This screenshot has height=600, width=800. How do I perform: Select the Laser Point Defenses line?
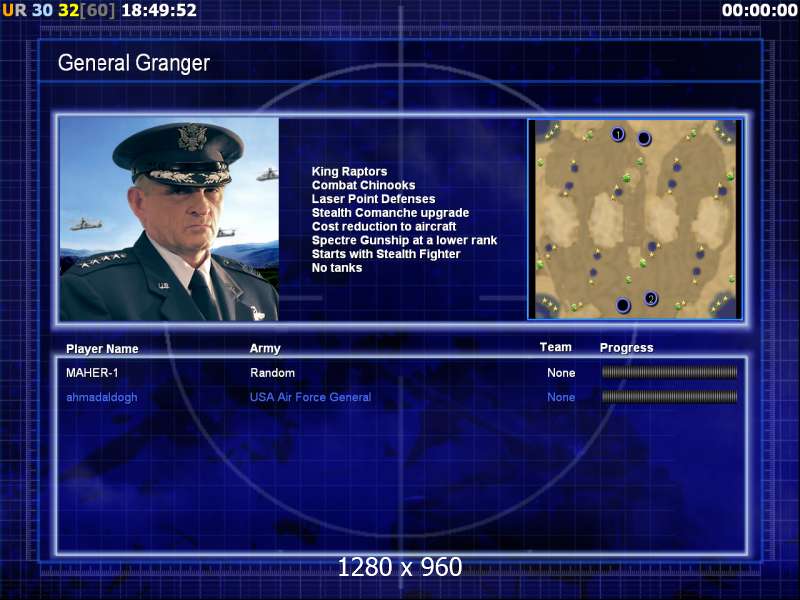tap(373, 199)
